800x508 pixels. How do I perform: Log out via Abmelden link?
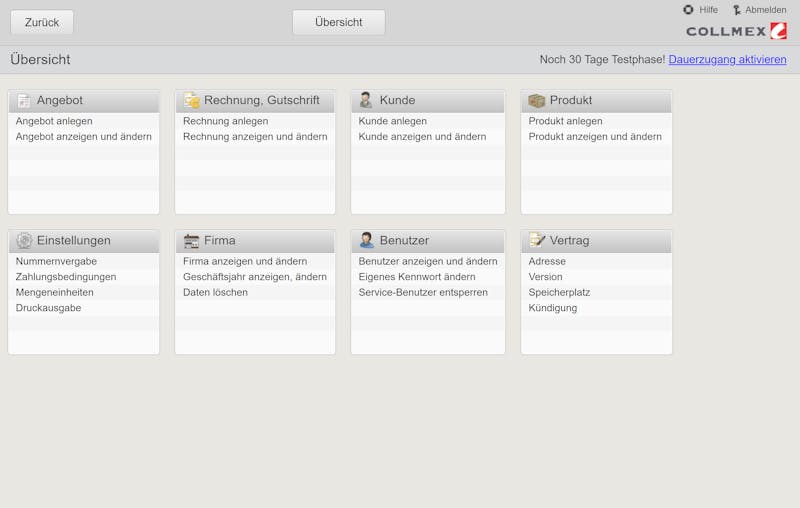pyautogui.click(x=765, y=10)
